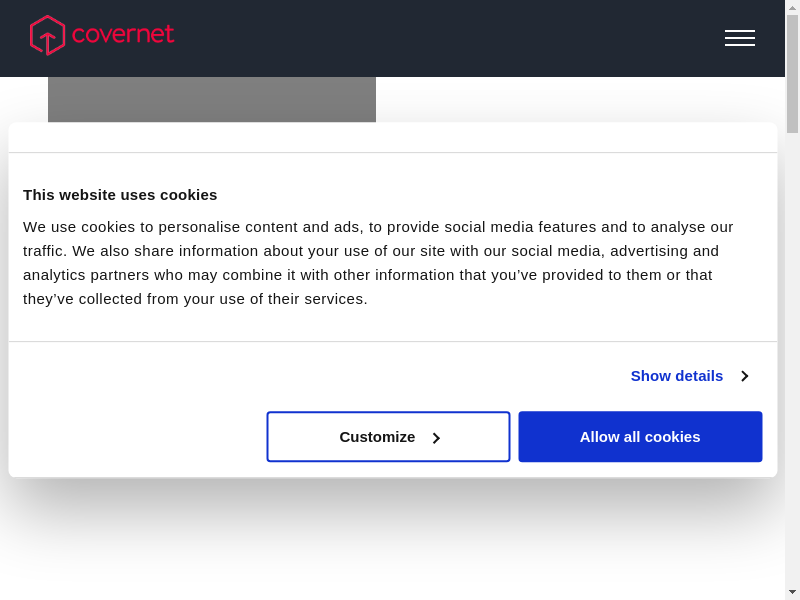The width and height of the screenshot is (800, 600).
Task: Click the white area right of gray image
Action: tap(580, 100)
